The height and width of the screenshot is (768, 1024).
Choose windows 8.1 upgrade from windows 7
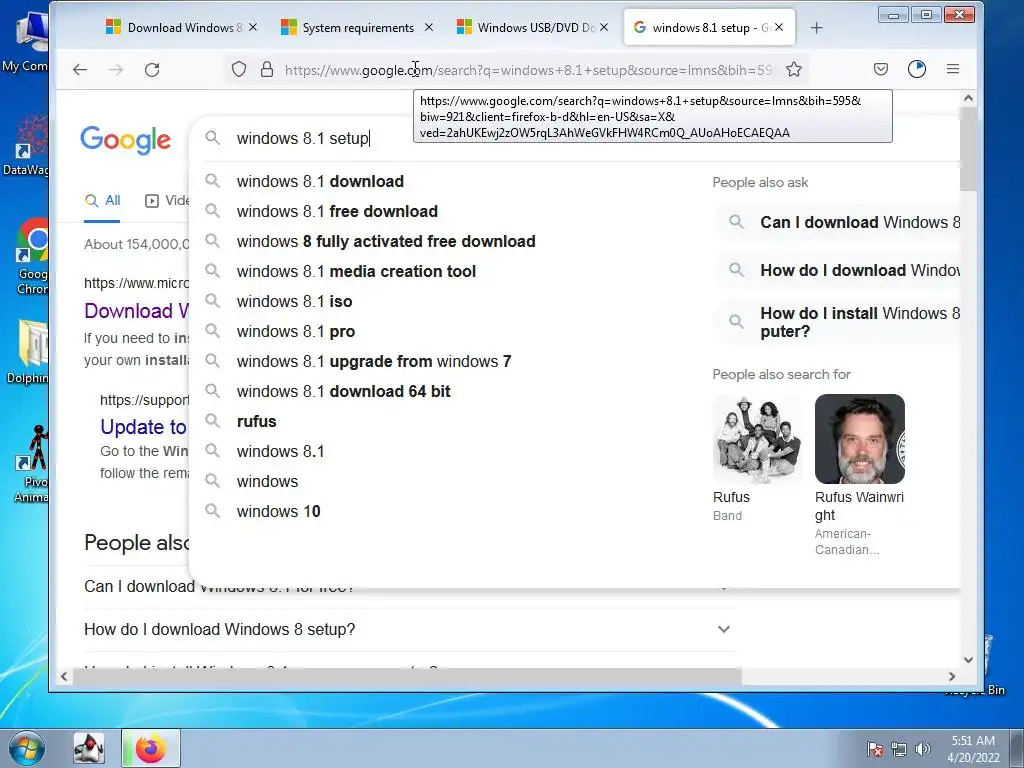coord(374,361)
